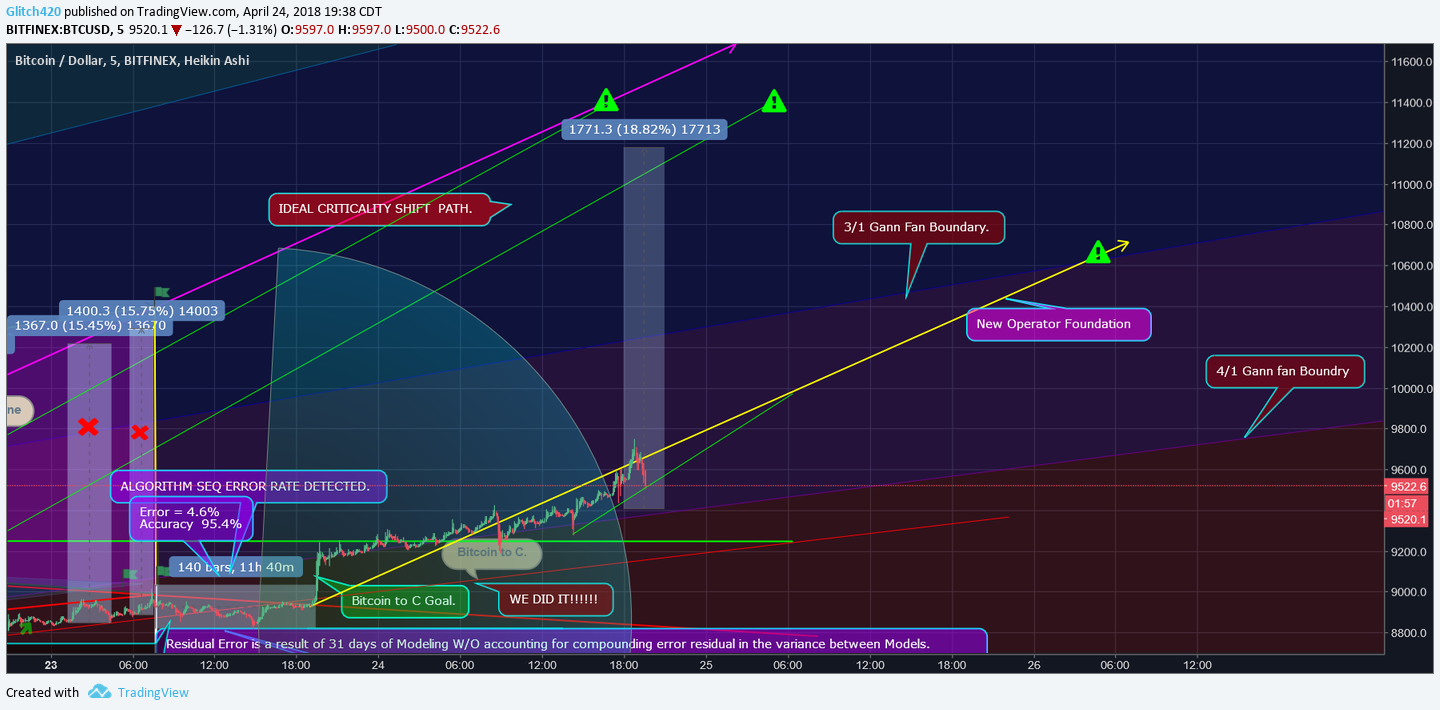
Task: Click the 9200.0 price axis label
Action: (x=1411, y=552)
